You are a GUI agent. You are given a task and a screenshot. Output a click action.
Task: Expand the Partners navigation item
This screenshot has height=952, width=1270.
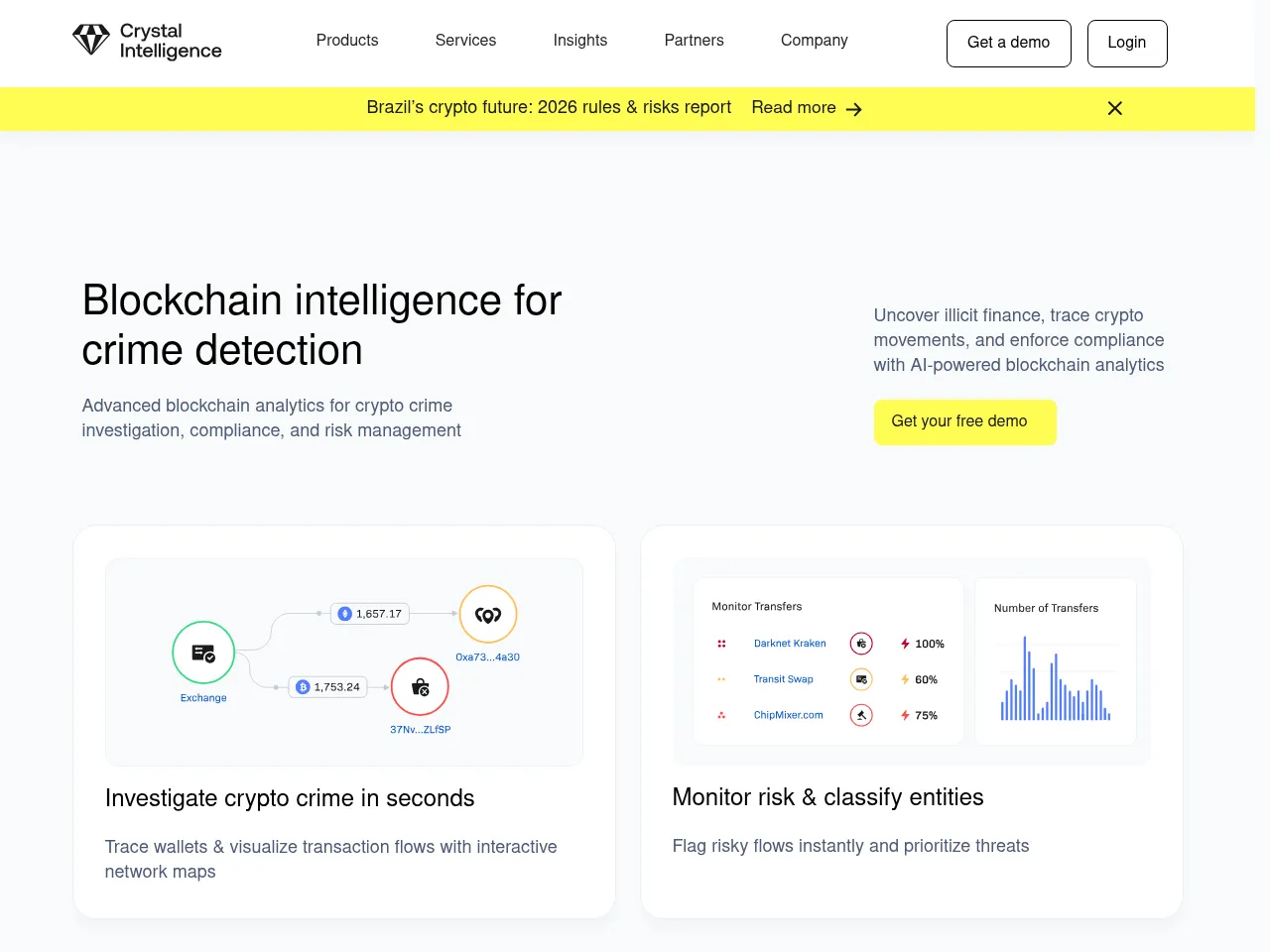[x=694, y=41]
